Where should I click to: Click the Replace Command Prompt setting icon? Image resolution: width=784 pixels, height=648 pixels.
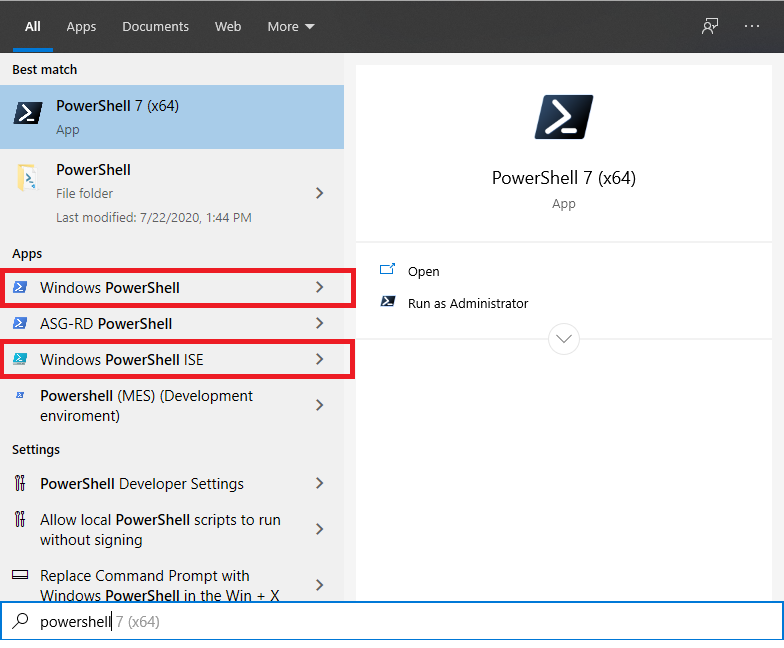tap(20, 574)
